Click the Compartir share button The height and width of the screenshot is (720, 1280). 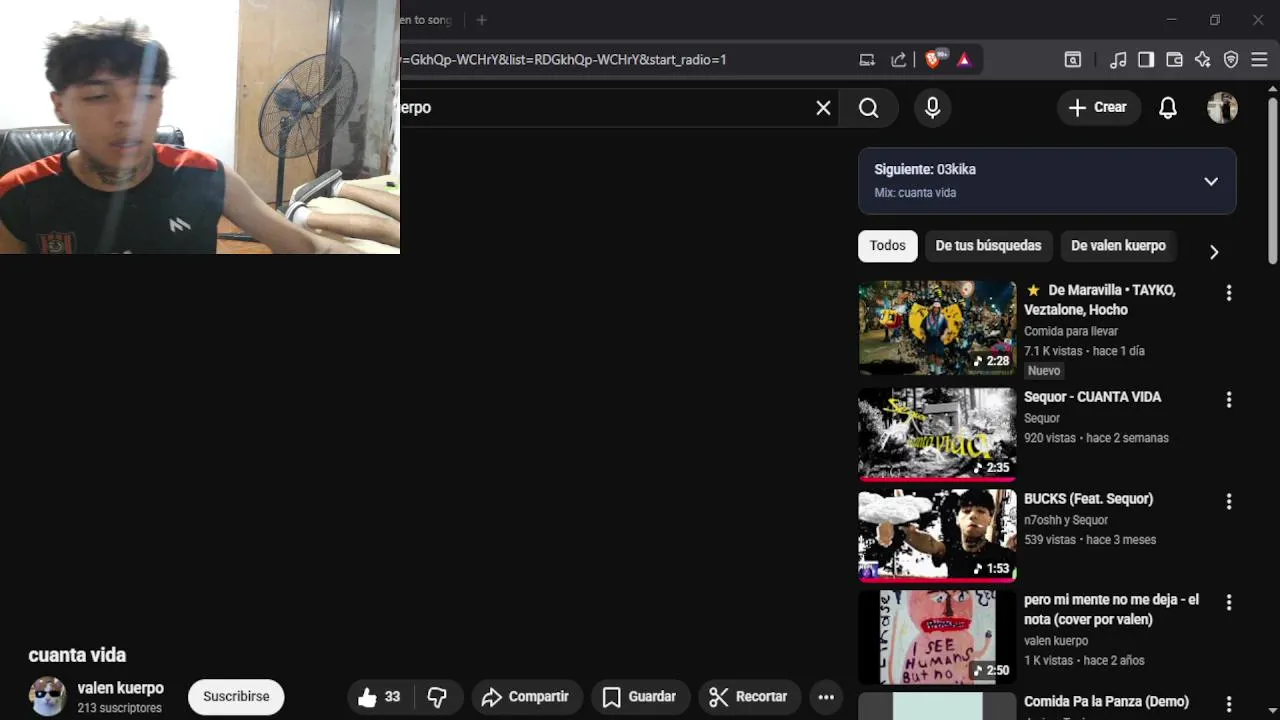(525, 697)
